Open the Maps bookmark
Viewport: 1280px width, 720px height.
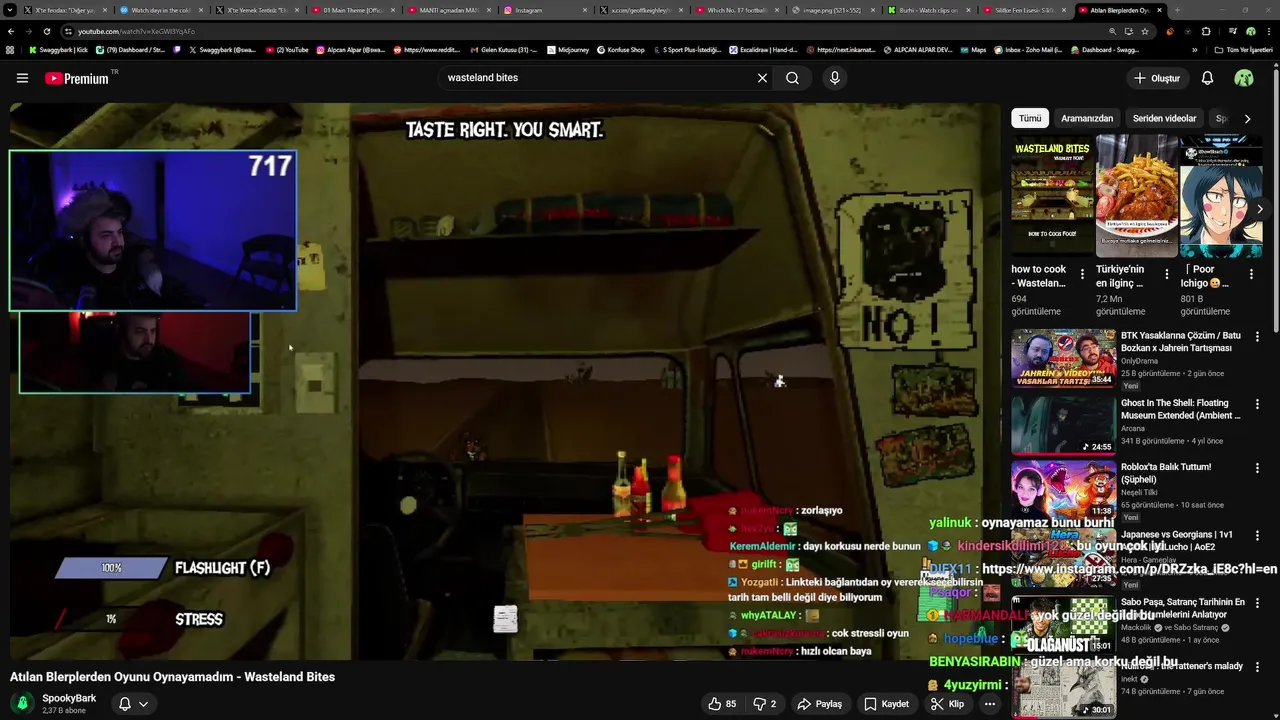click(972, 49)
